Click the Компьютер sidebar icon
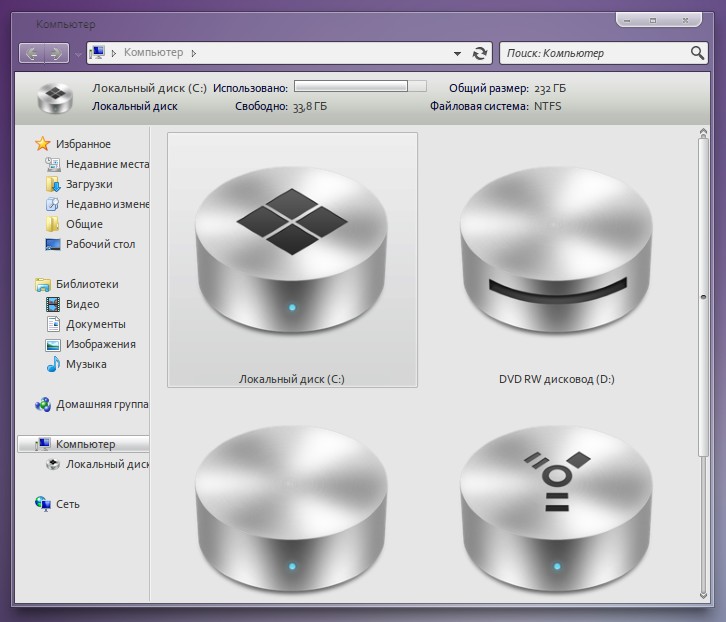The image size is (726, 622). click(x=43, y=444)
